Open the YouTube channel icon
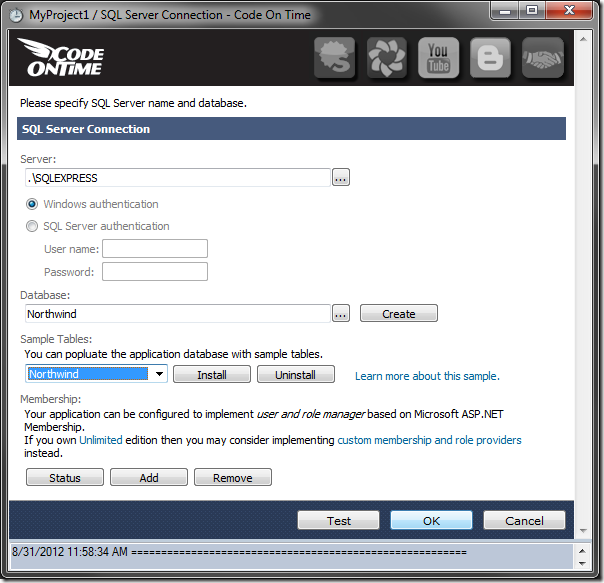This screenshot has height=583, width=604. tap(438, 58)
